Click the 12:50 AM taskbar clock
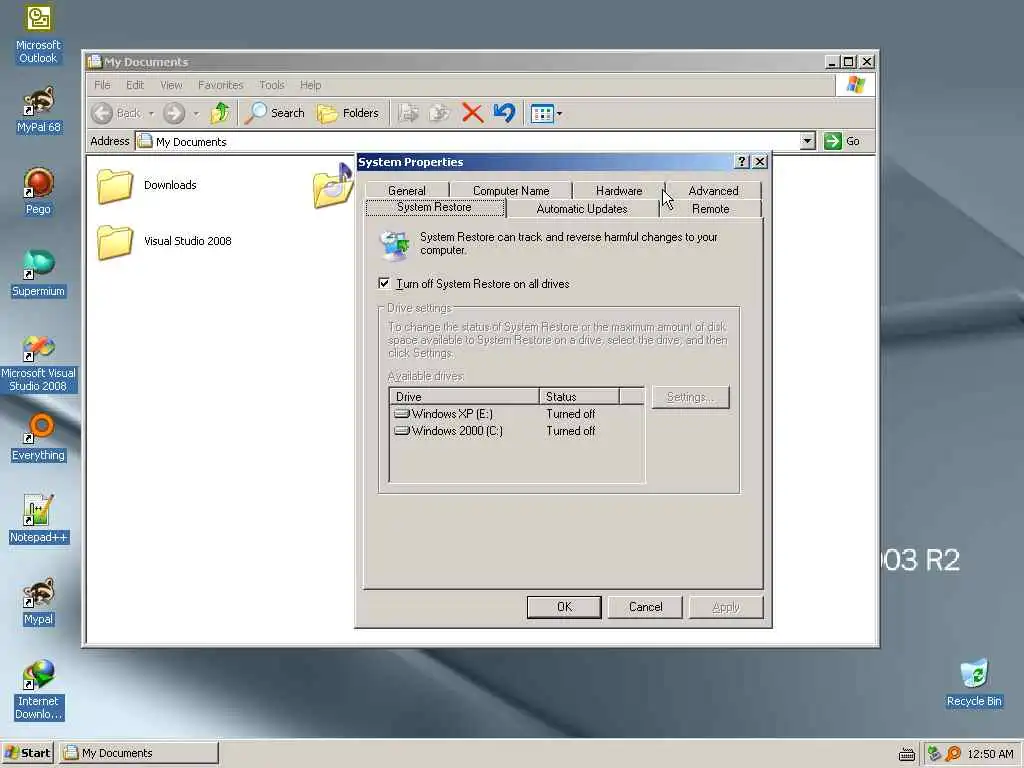The height and width of the screenshot is (768, 1024). pyautogui.click(x=990, y=754)
